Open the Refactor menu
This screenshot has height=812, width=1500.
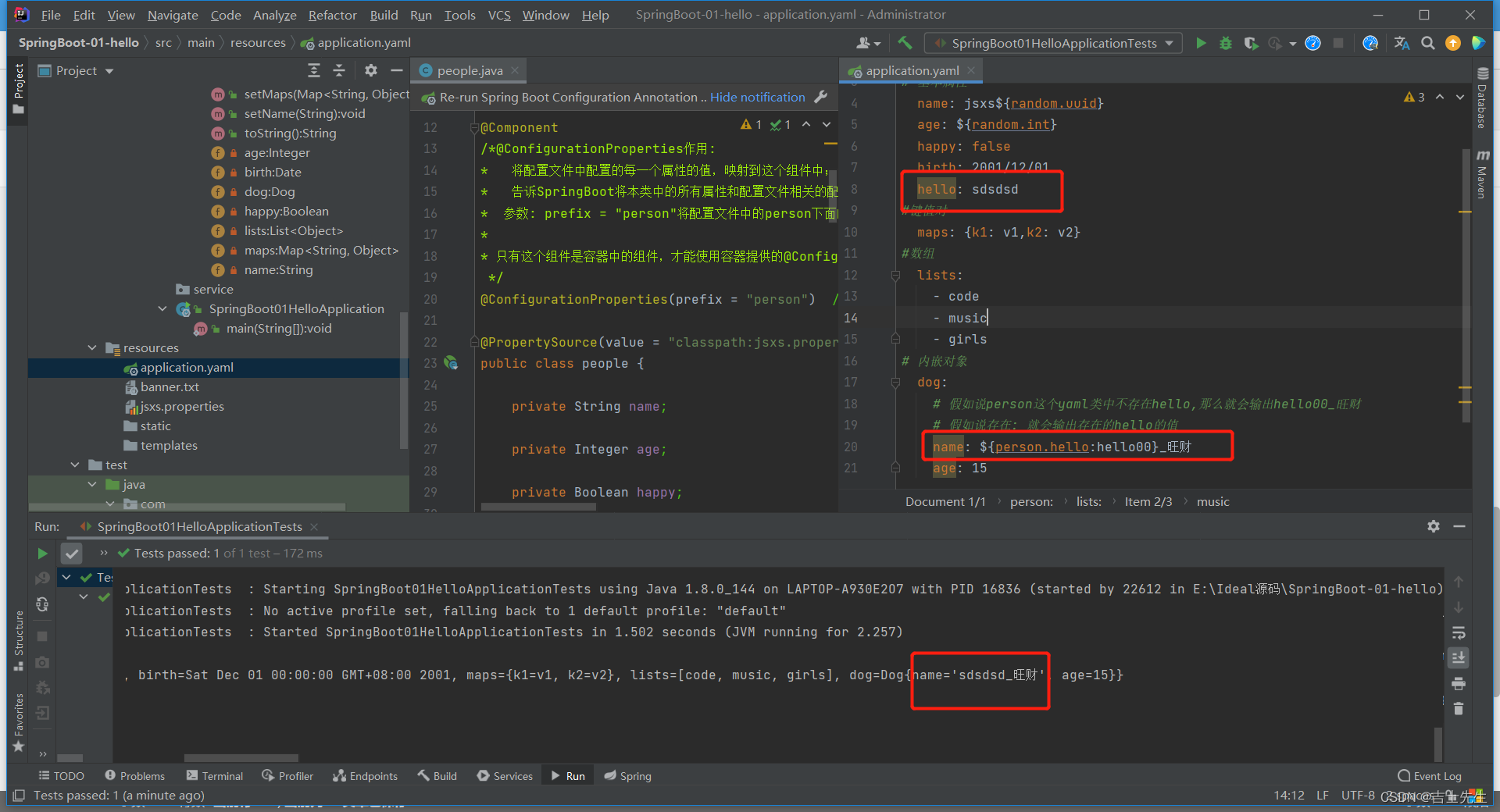click(x=332, y=15)
